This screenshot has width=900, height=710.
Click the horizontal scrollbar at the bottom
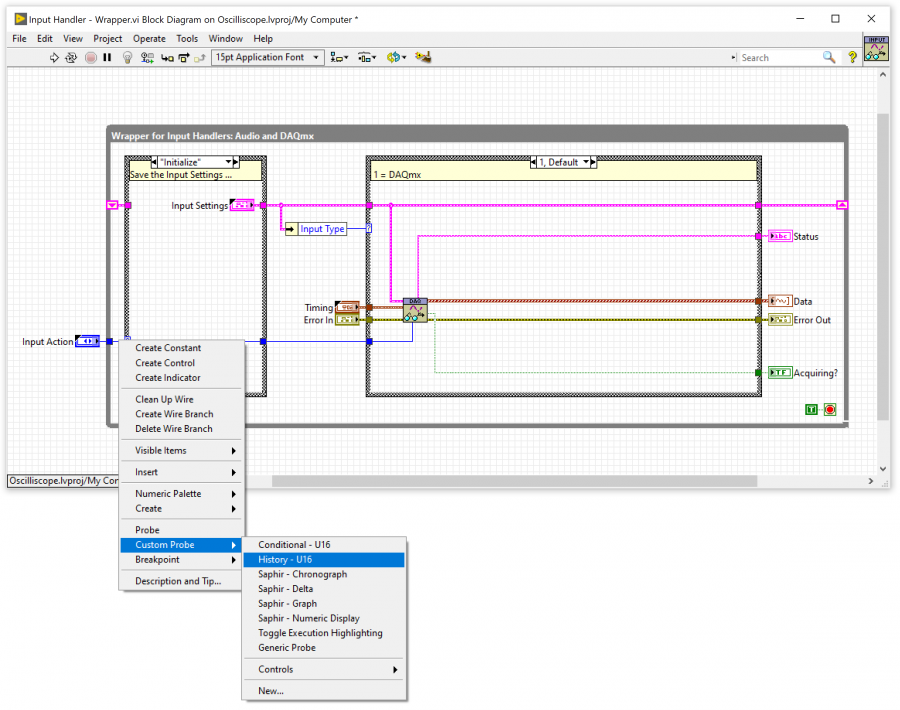(500, 481)
